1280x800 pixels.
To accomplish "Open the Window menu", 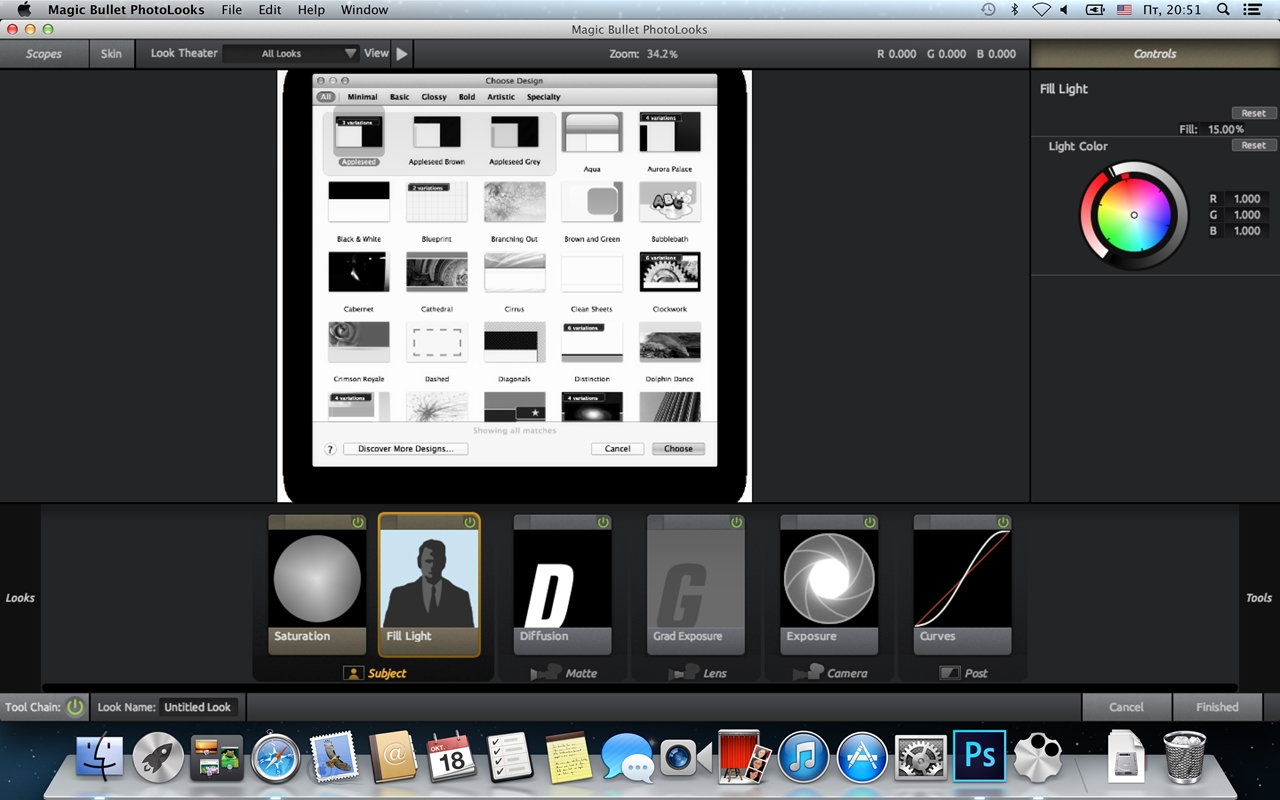I will click(x=365, y=10).
